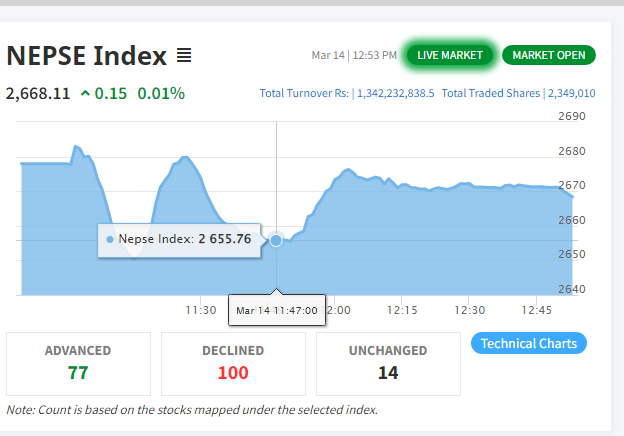Click the LIVE MARKET button

point(450,55)
